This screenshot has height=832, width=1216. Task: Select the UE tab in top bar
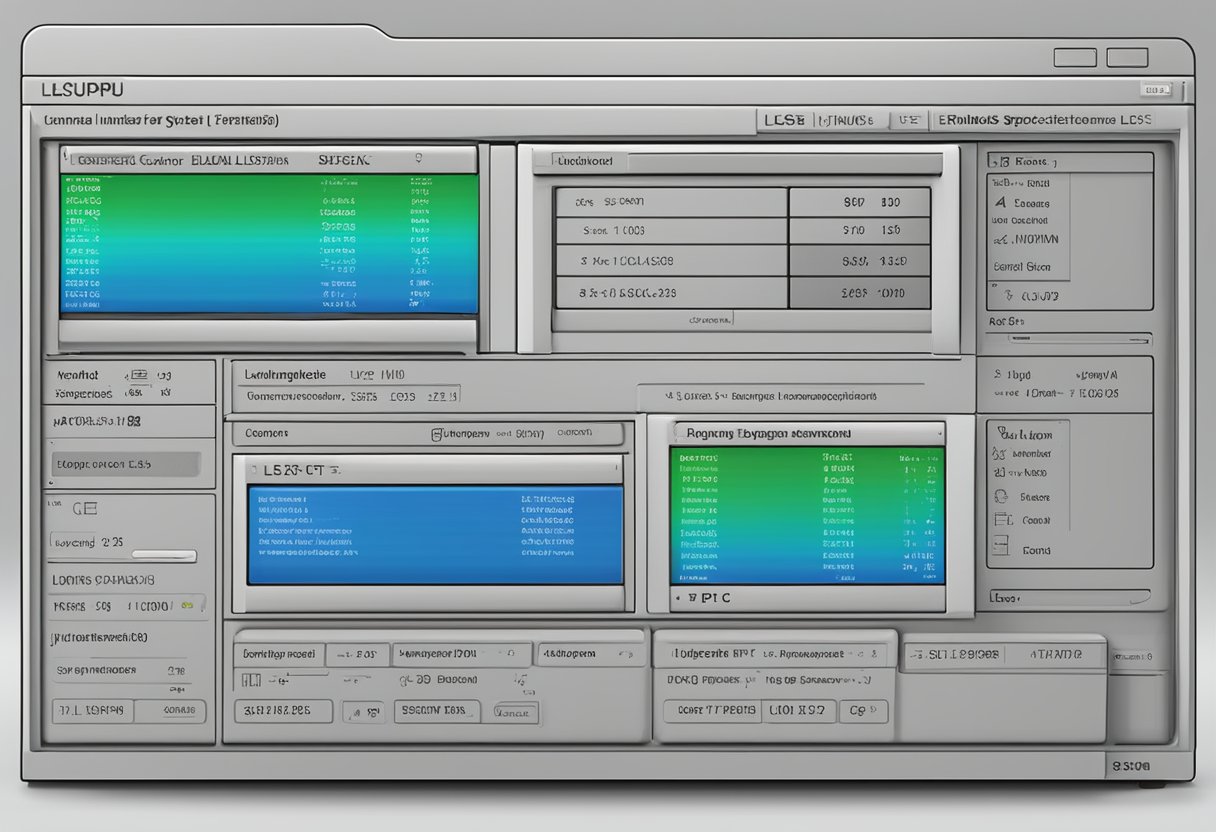click(x=908, y=120)
